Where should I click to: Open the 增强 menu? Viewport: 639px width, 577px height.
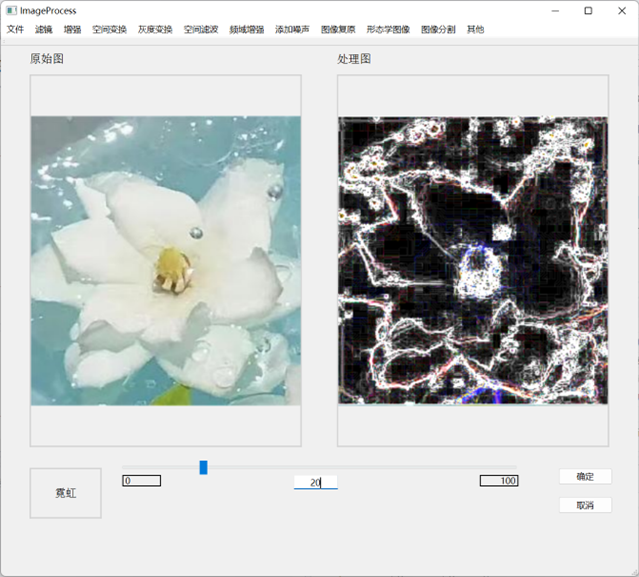tap(73, 30)
